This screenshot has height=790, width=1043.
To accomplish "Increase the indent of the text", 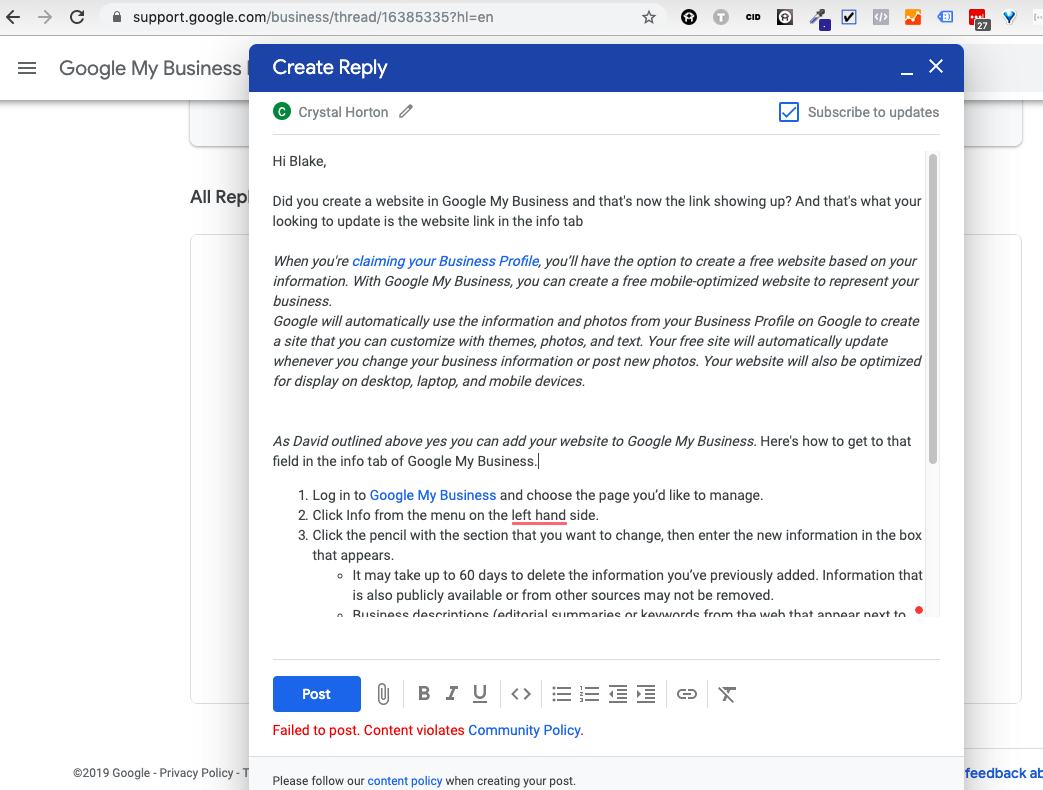I will [646, 694].
